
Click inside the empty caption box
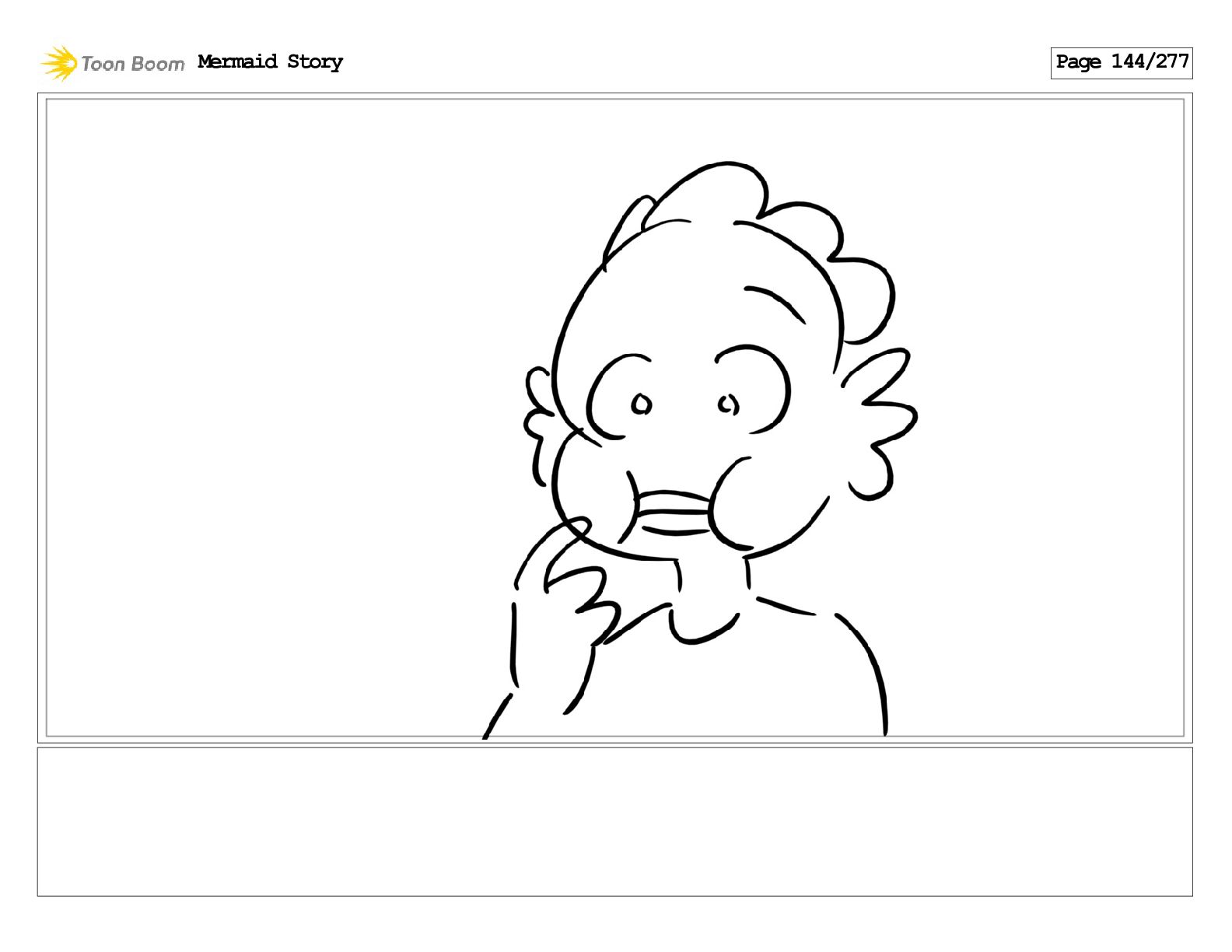[614, 821]
